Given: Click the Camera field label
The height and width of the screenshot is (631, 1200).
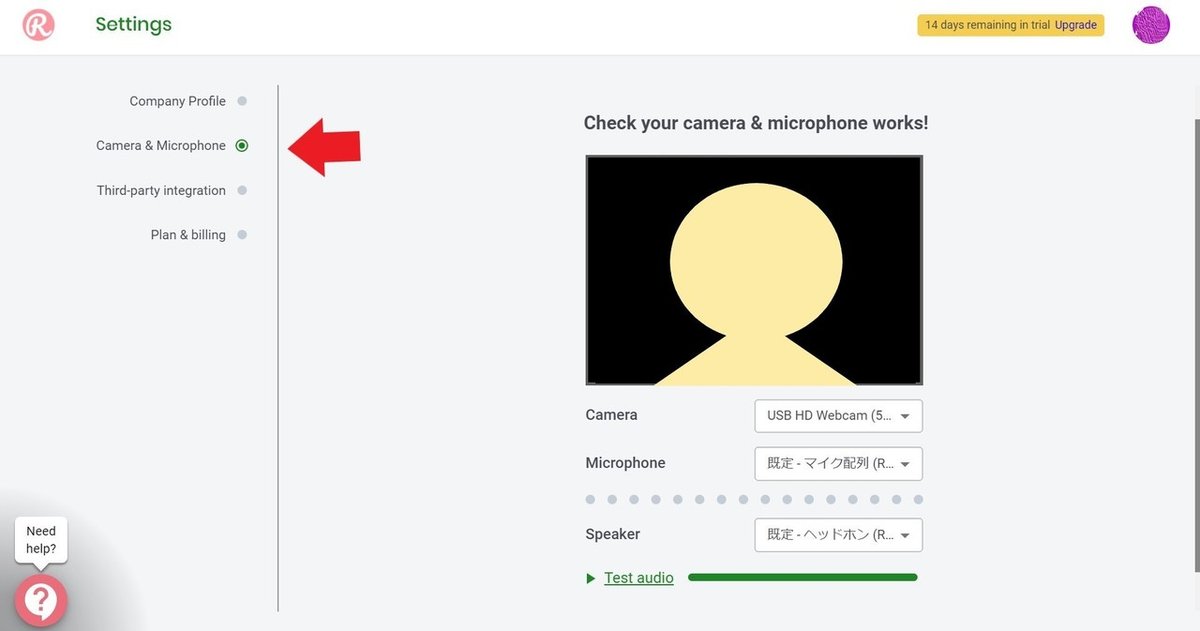Looking at the screenshot, I should 611,415.
